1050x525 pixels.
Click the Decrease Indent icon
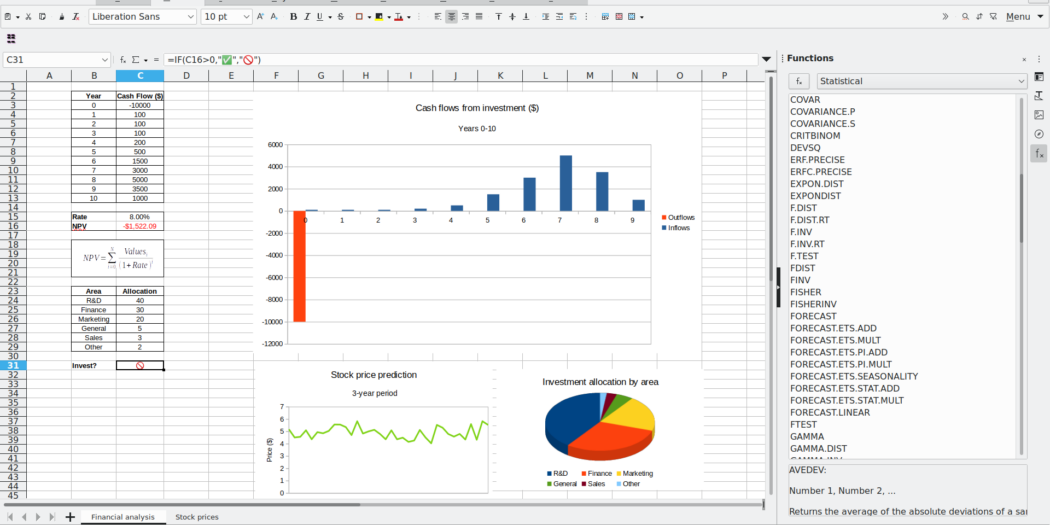(559, 17)
